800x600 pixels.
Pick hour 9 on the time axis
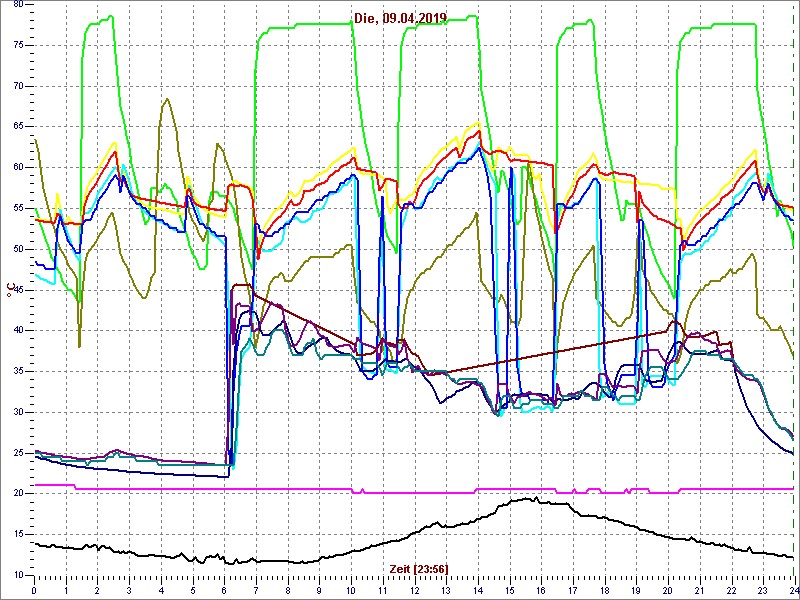(320, 590)
